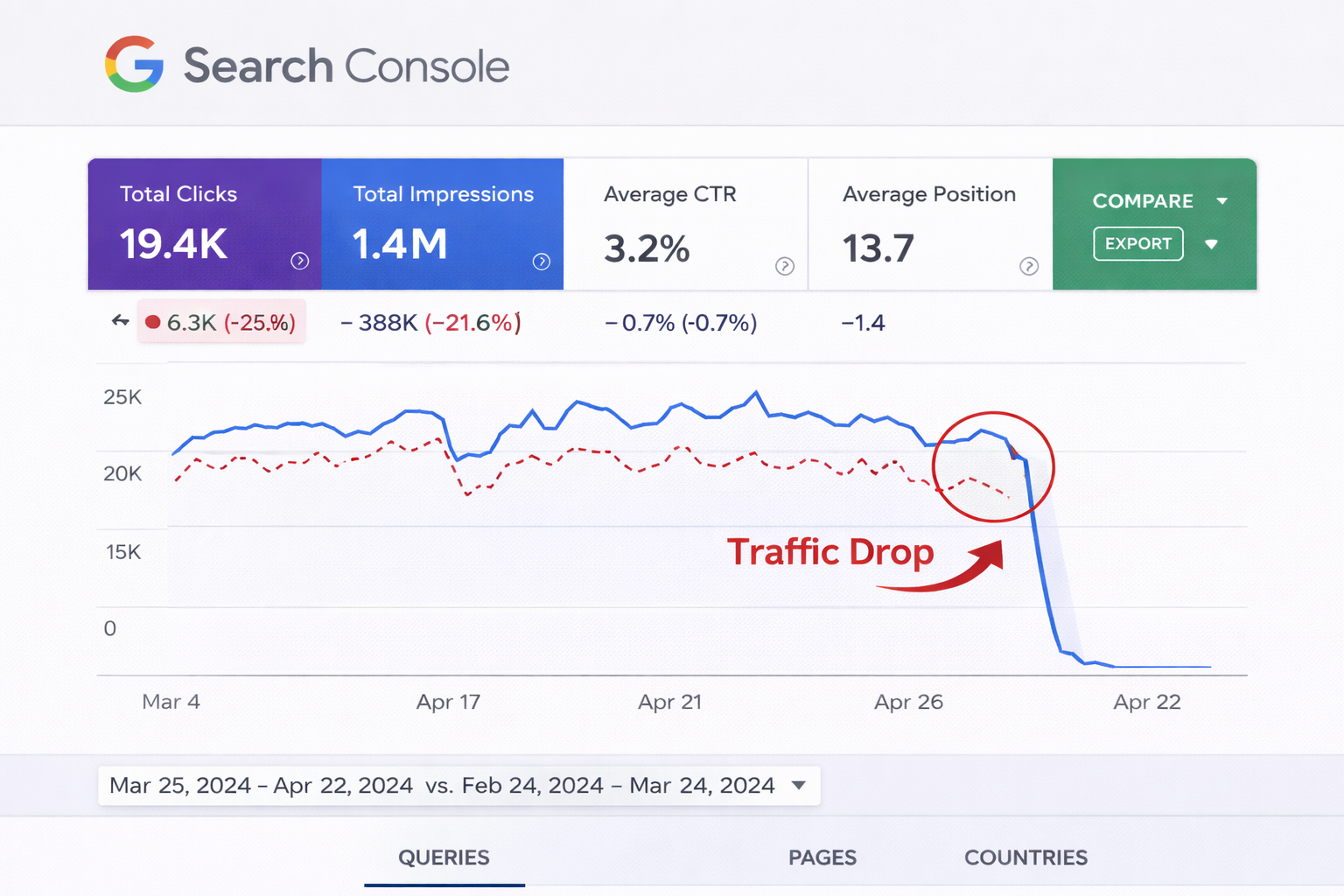Click the back arrow beside 6.3K

tap(120, 321)
